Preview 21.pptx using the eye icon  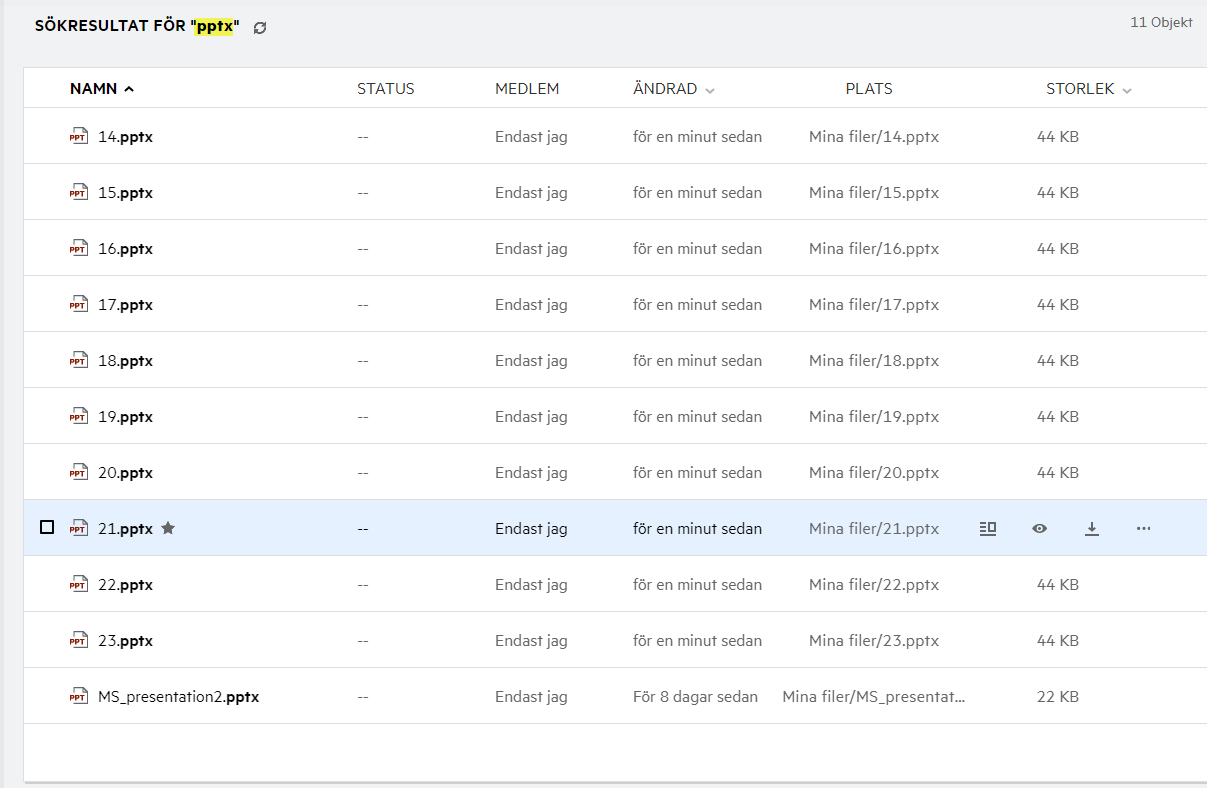[1040, 528]
